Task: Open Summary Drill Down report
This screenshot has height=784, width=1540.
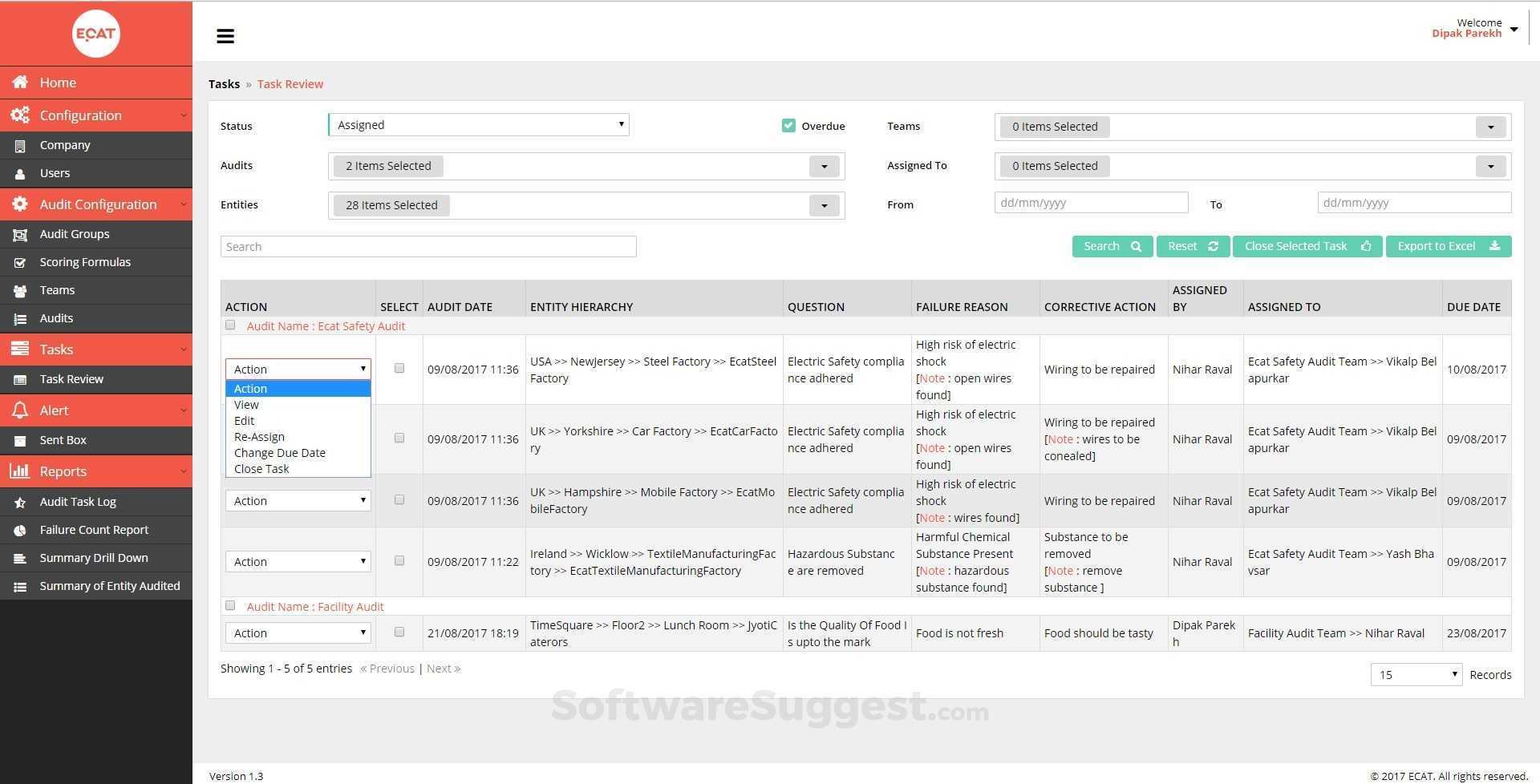Action: pos(94,557)
